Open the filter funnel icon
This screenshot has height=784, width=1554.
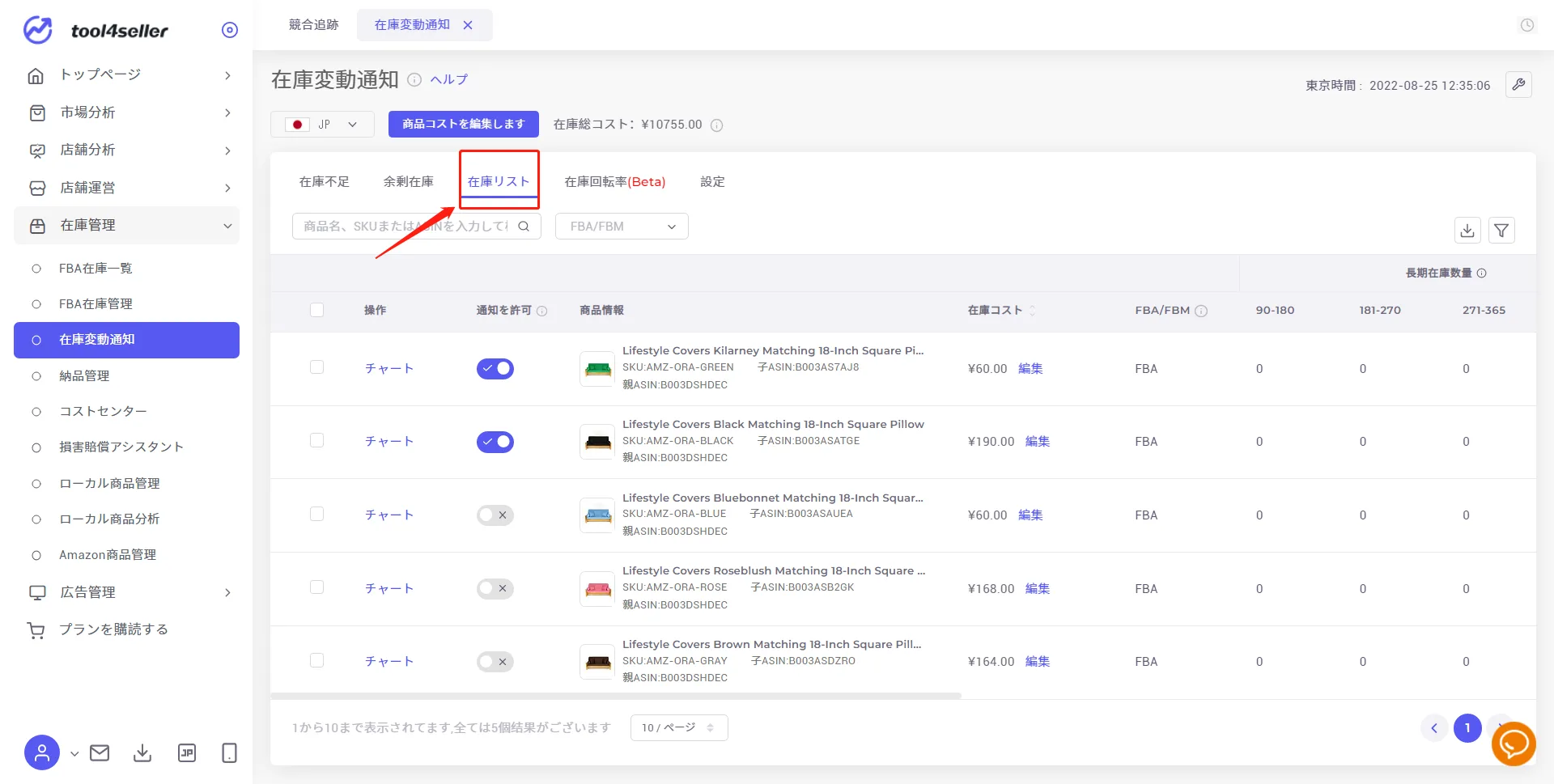coord(1501,231)
